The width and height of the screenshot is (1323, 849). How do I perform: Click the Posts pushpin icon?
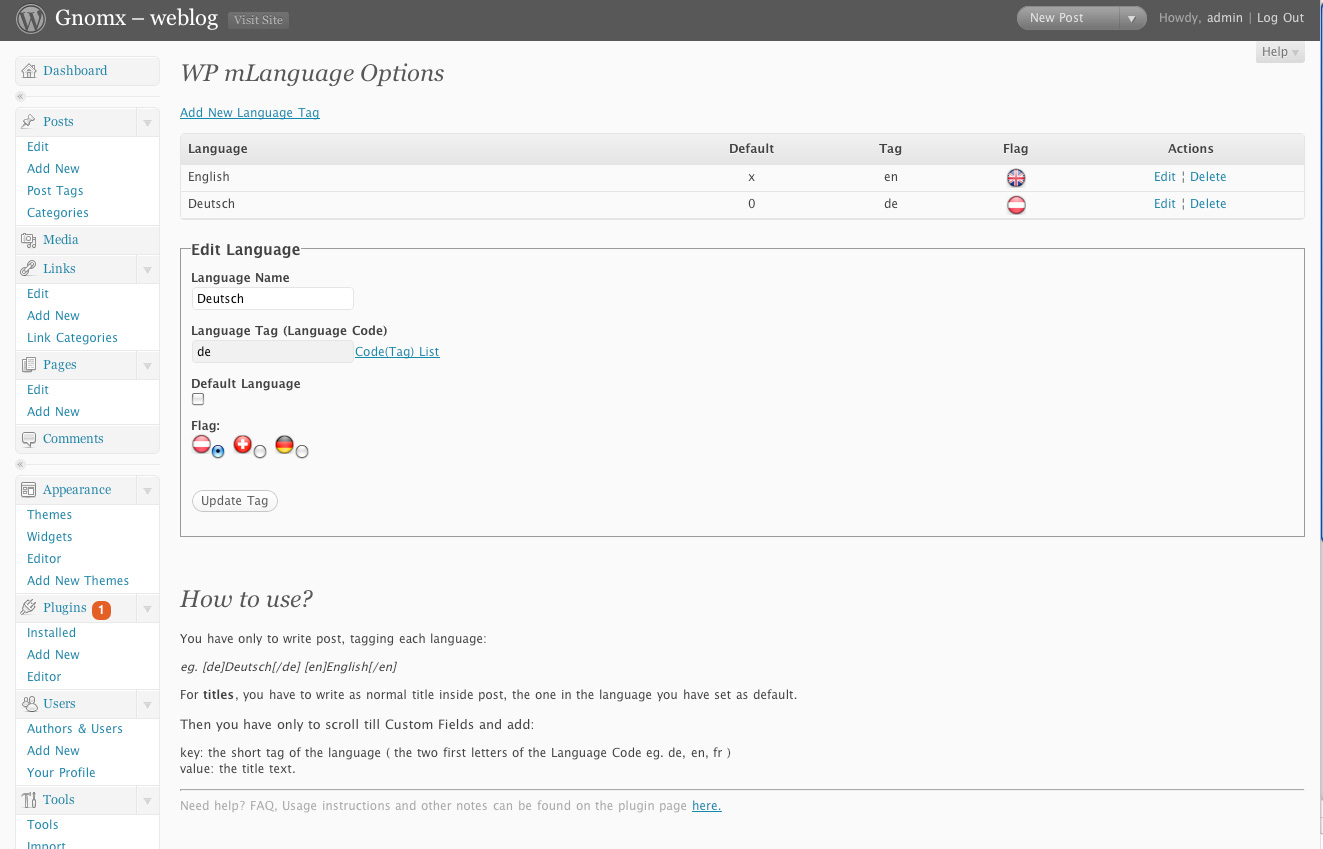(29, 122)
